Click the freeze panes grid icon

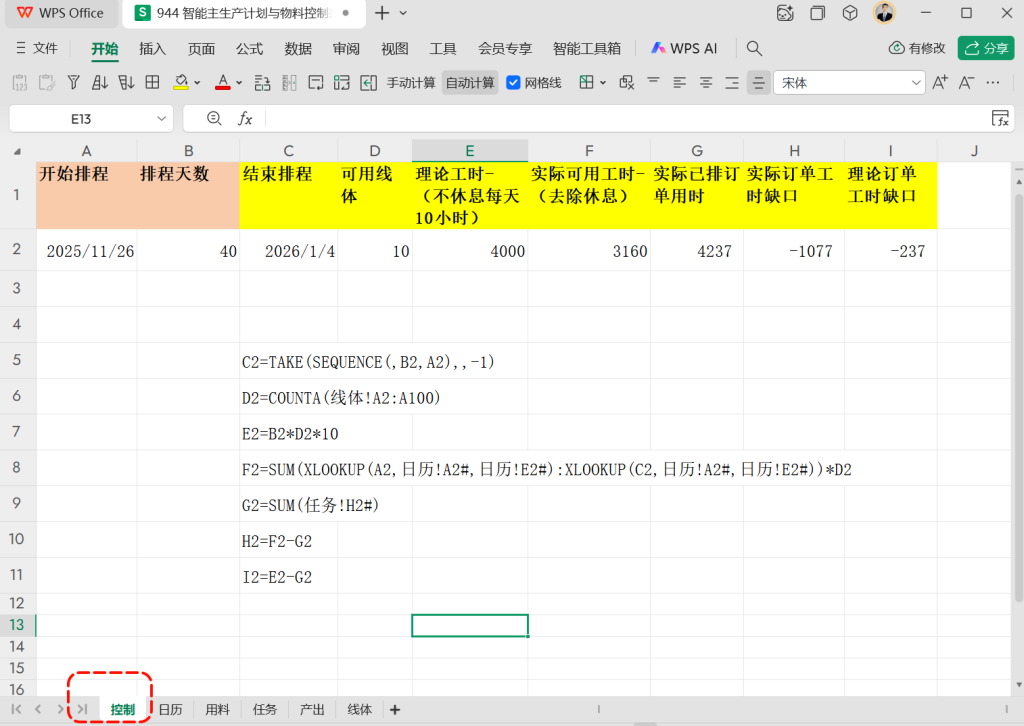(586, 82)
